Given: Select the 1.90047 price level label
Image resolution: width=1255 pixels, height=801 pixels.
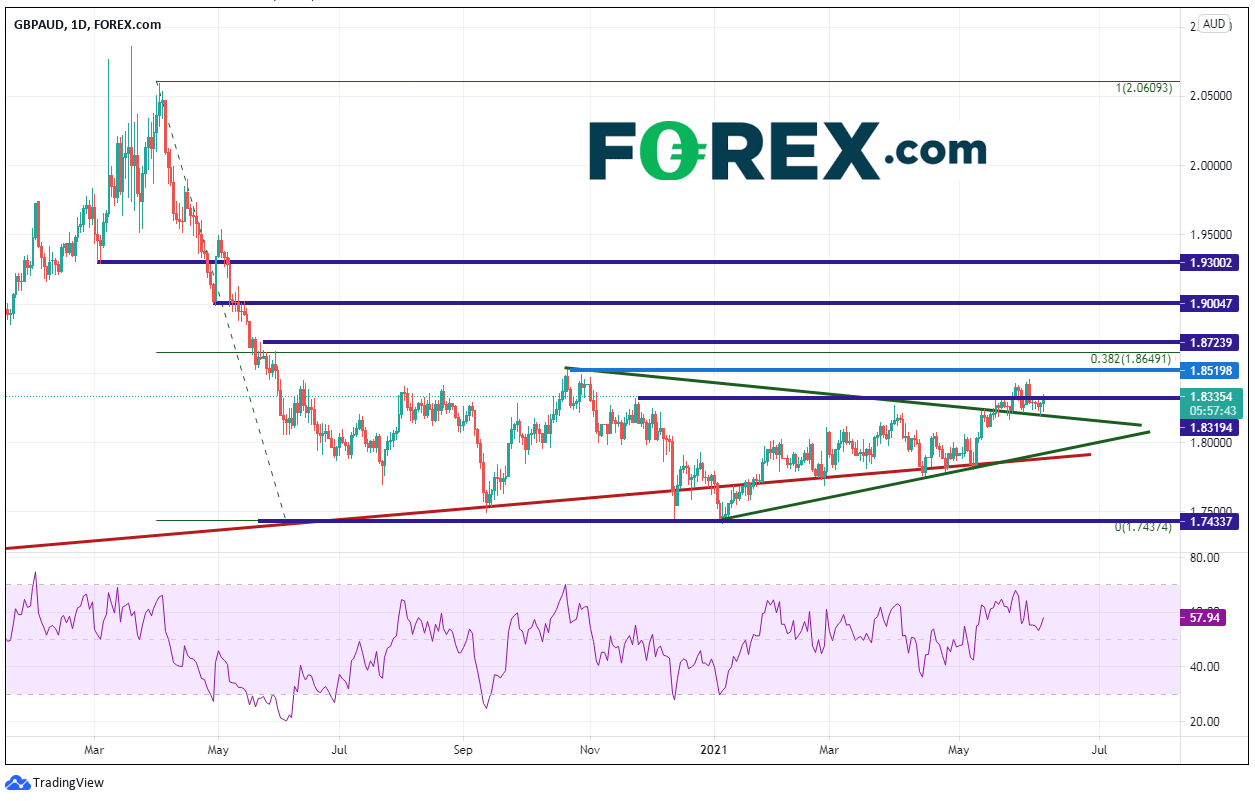Looking at the screenshot, I should [x=1212, y=302].
